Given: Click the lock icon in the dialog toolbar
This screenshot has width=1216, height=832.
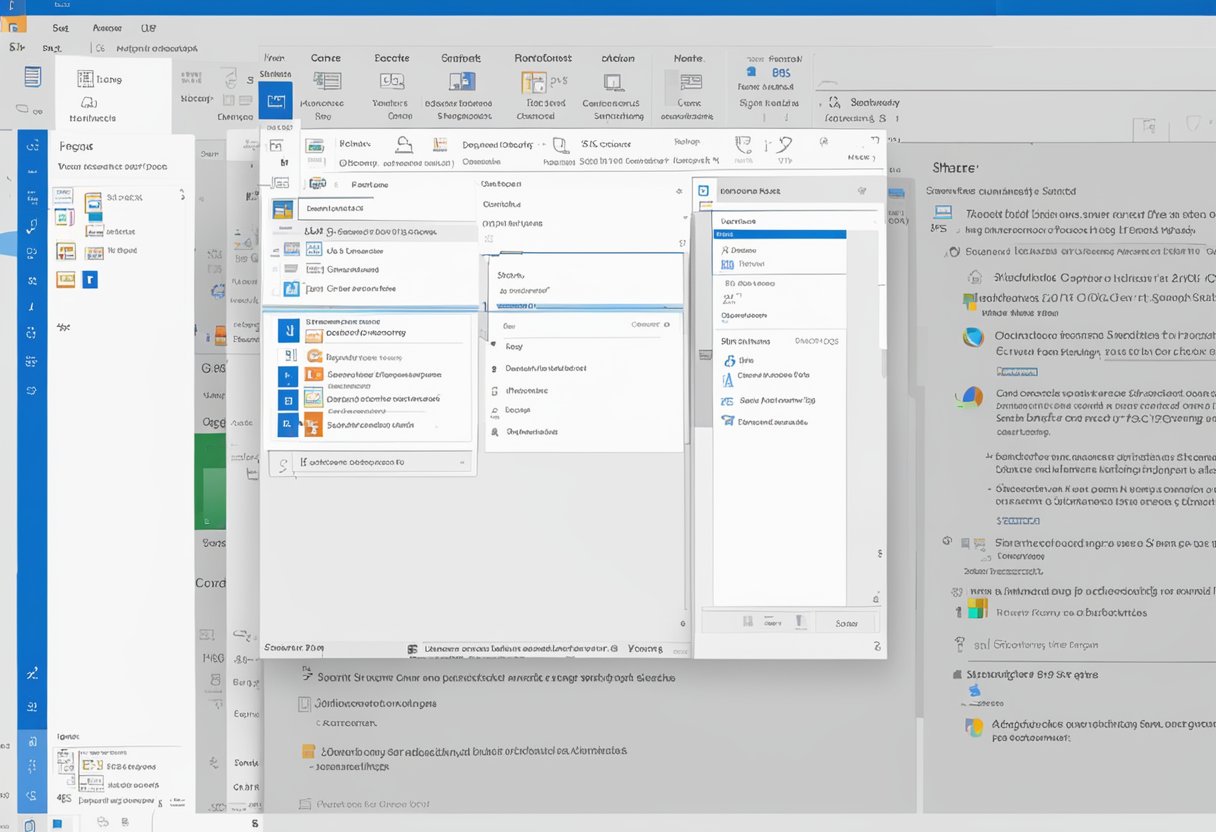Looking at the screenshot, I should tap(404, 144).
